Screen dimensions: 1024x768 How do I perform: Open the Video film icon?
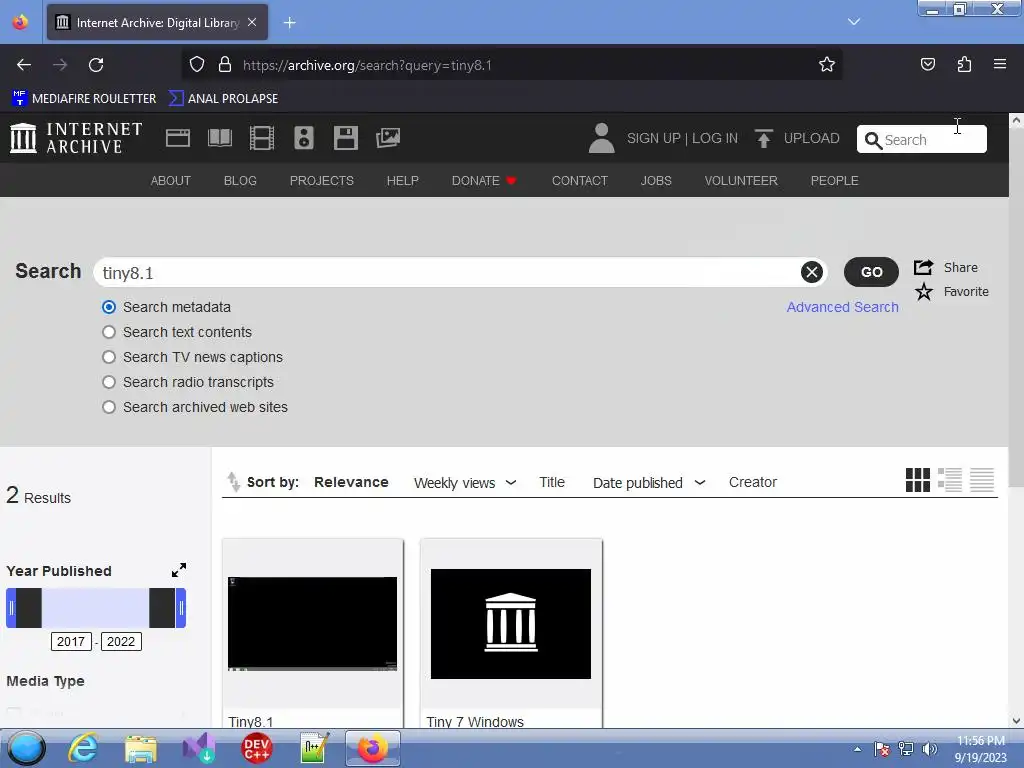pyautogui.click(x=262, y=138)
